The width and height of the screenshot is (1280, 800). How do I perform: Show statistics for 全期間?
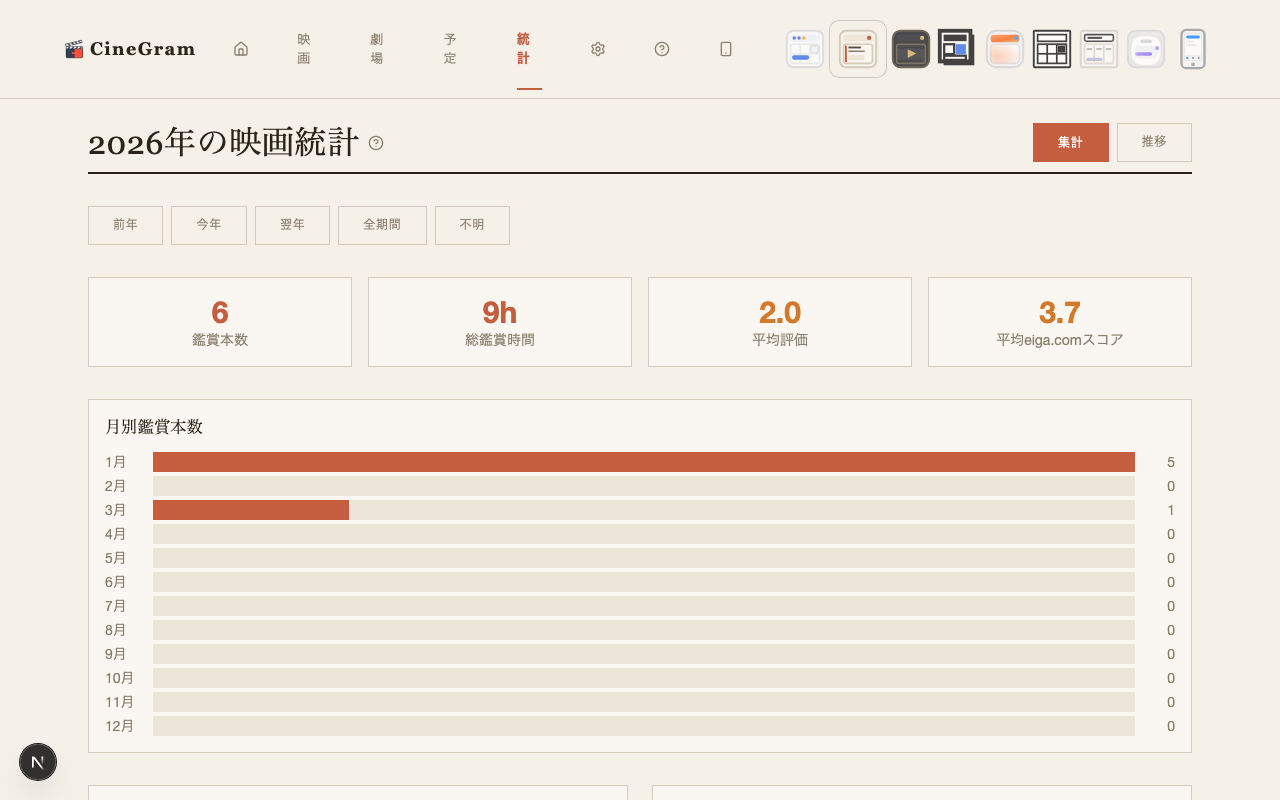pos(382,225)
